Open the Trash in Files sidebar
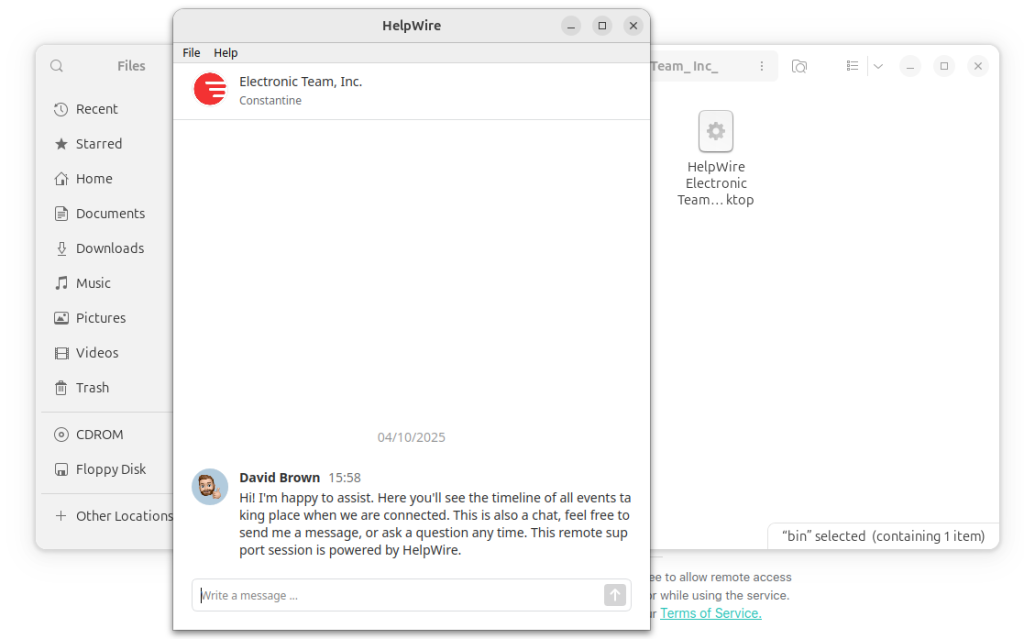Viewport: 1024px width, 639px height. (91, 387)
